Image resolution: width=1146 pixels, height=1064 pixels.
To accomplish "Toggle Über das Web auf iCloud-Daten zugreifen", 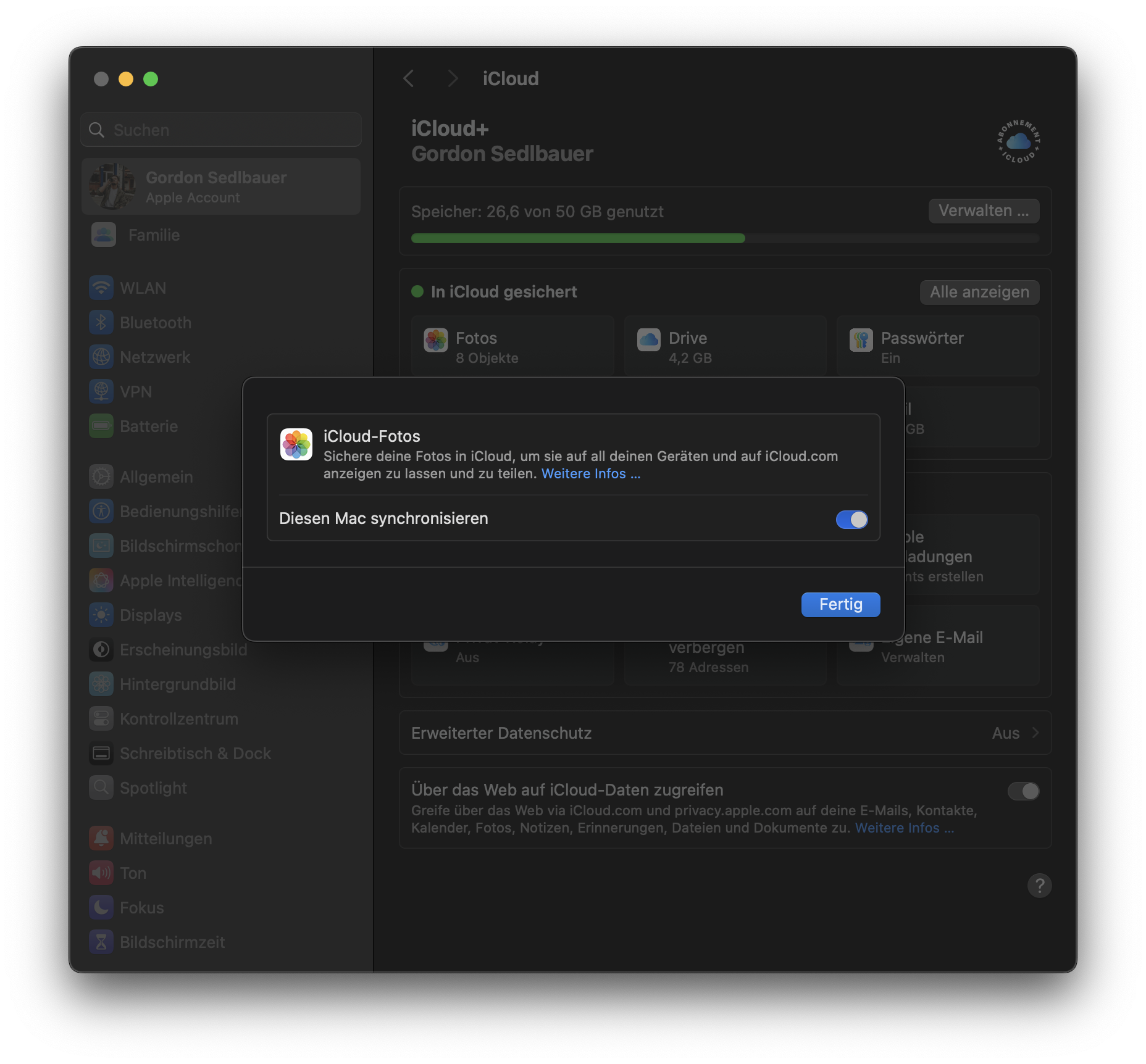I will (x=1023, y=792).
